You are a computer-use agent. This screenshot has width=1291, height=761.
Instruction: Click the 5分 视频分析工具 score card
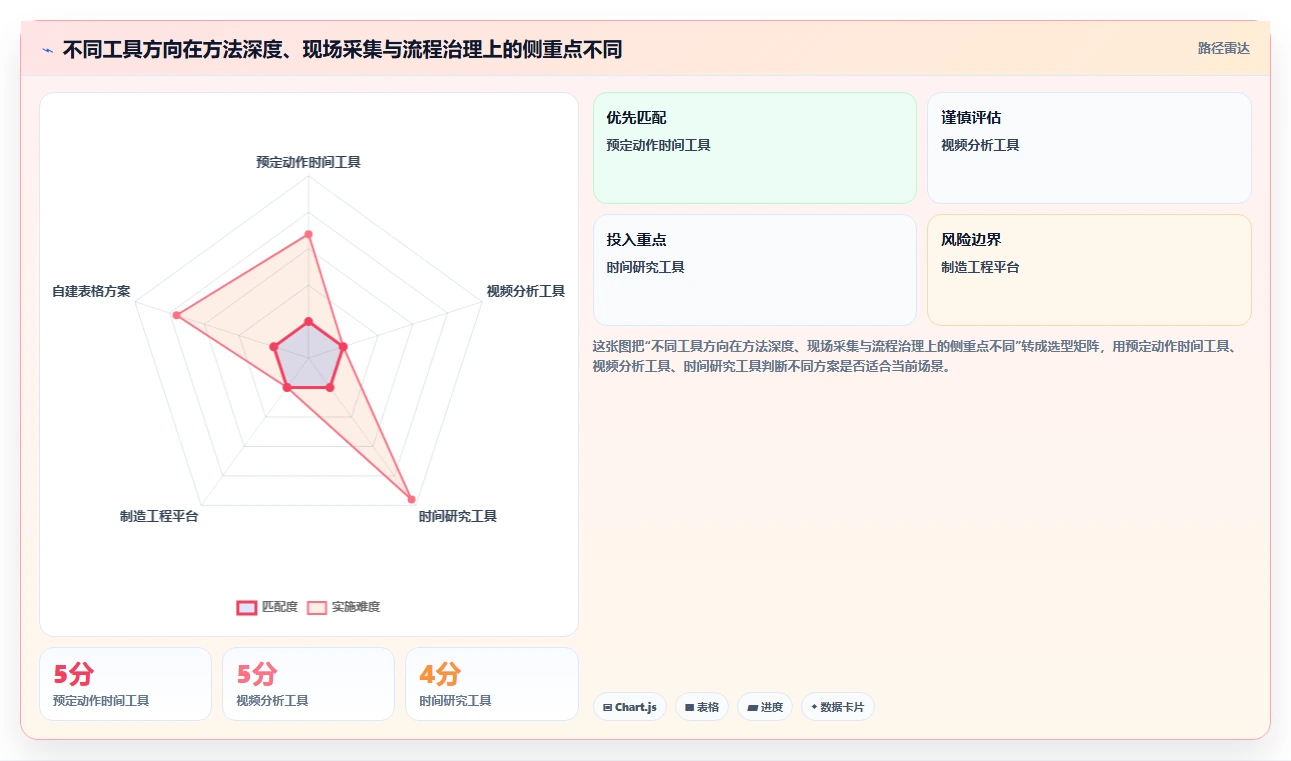click(x=308, y=684)
